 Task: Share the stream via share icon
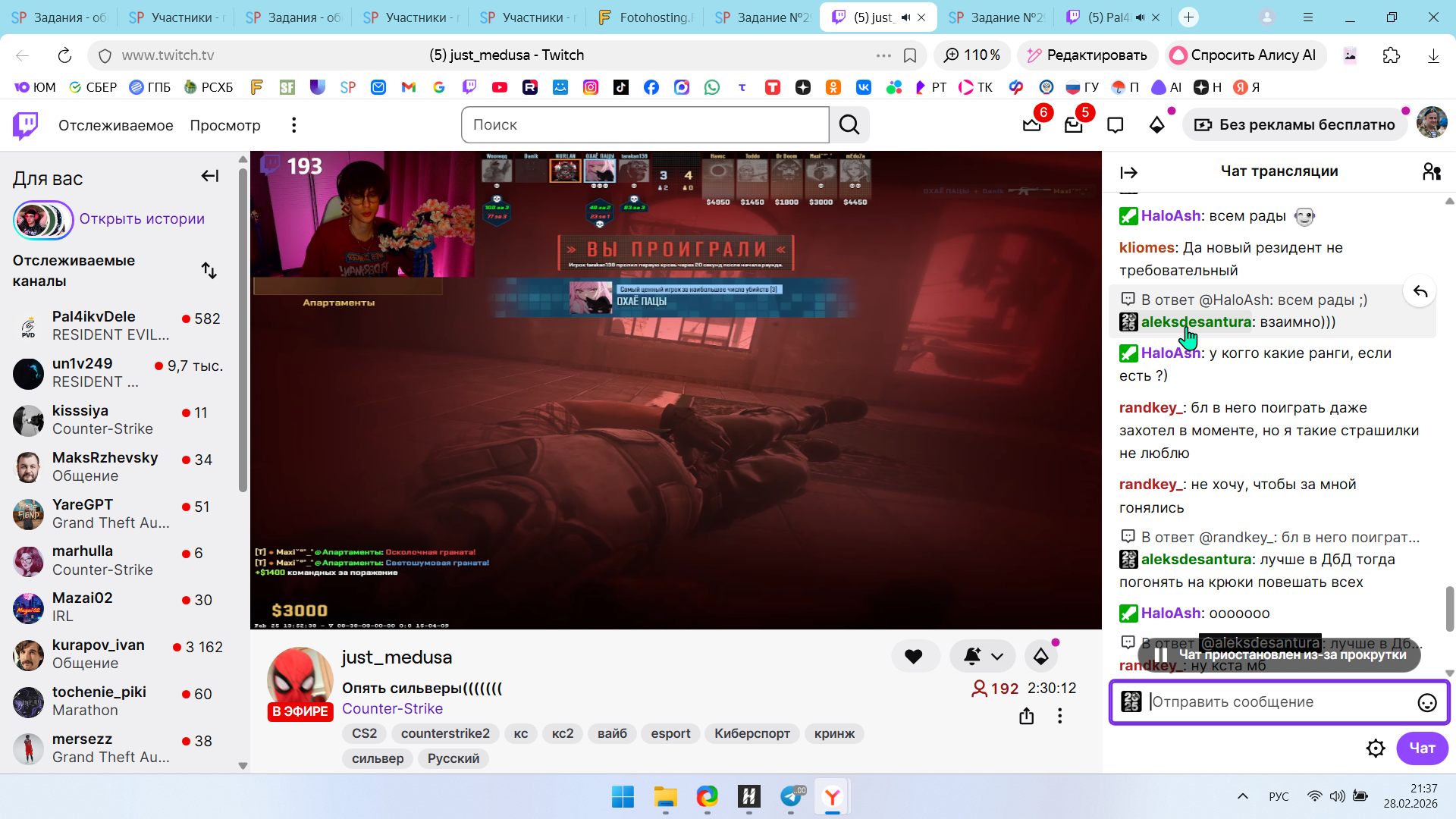(x=1026, y=716)
